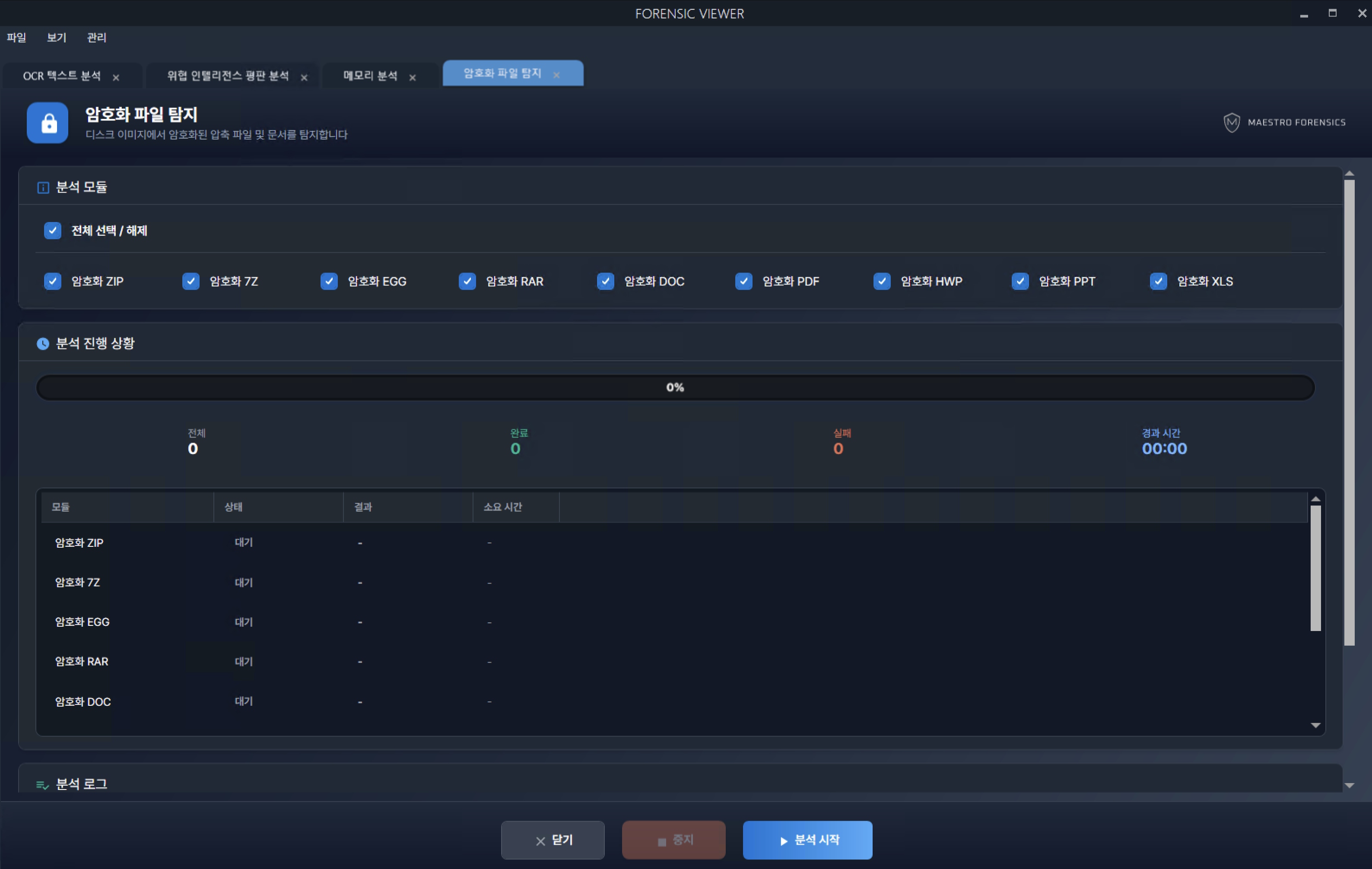
Task: Click the info icon beside 분석 모듈
Action: [x=43, y=187]
